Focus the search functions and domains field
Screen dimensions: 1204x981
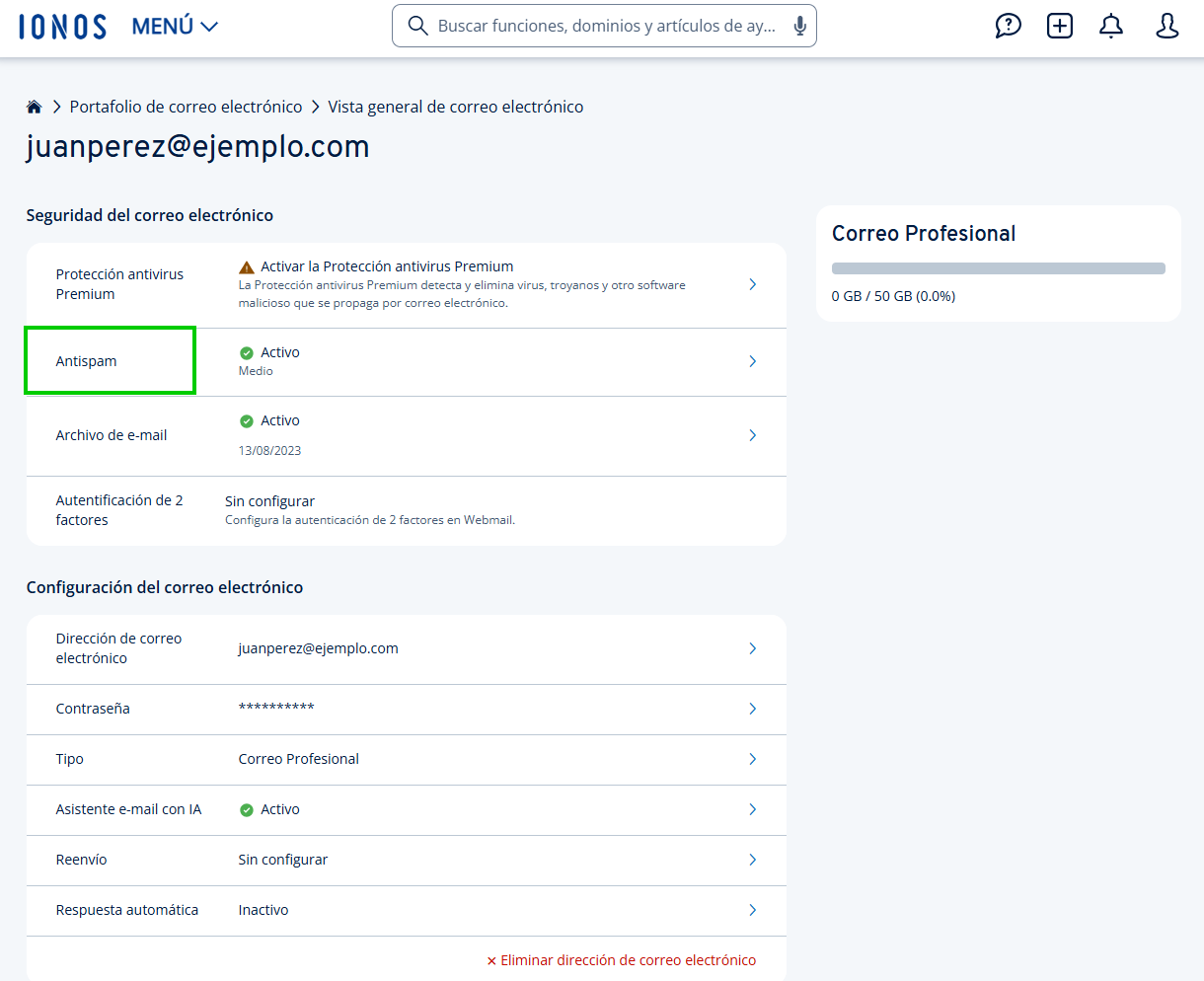pos(604,26)
